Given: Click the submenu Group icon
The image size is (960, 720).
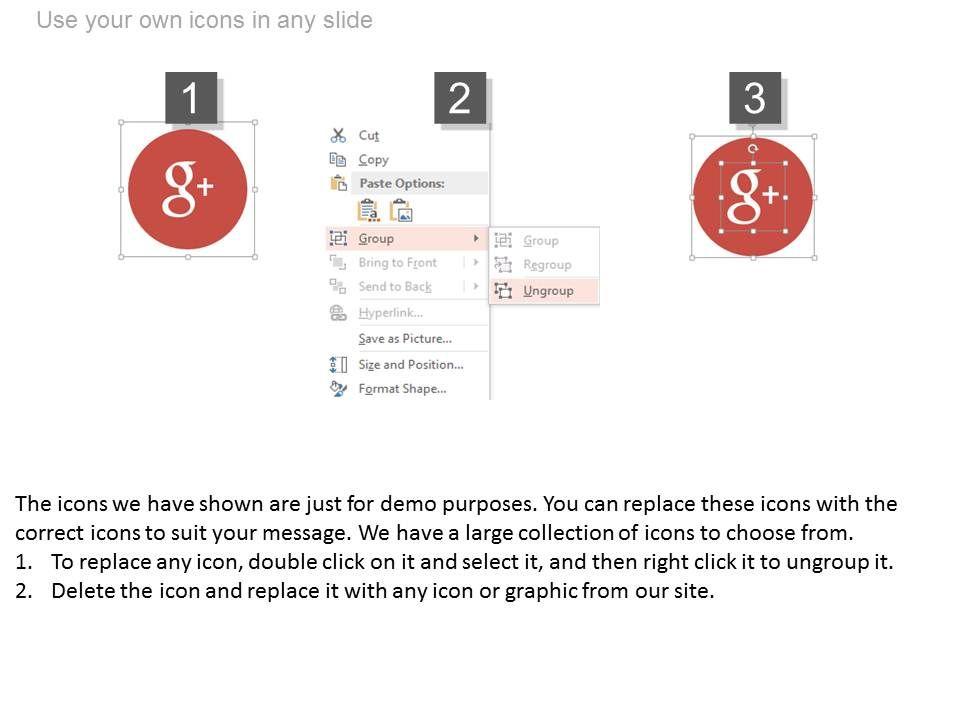Looking at the screenshot, I should point(503,240).
